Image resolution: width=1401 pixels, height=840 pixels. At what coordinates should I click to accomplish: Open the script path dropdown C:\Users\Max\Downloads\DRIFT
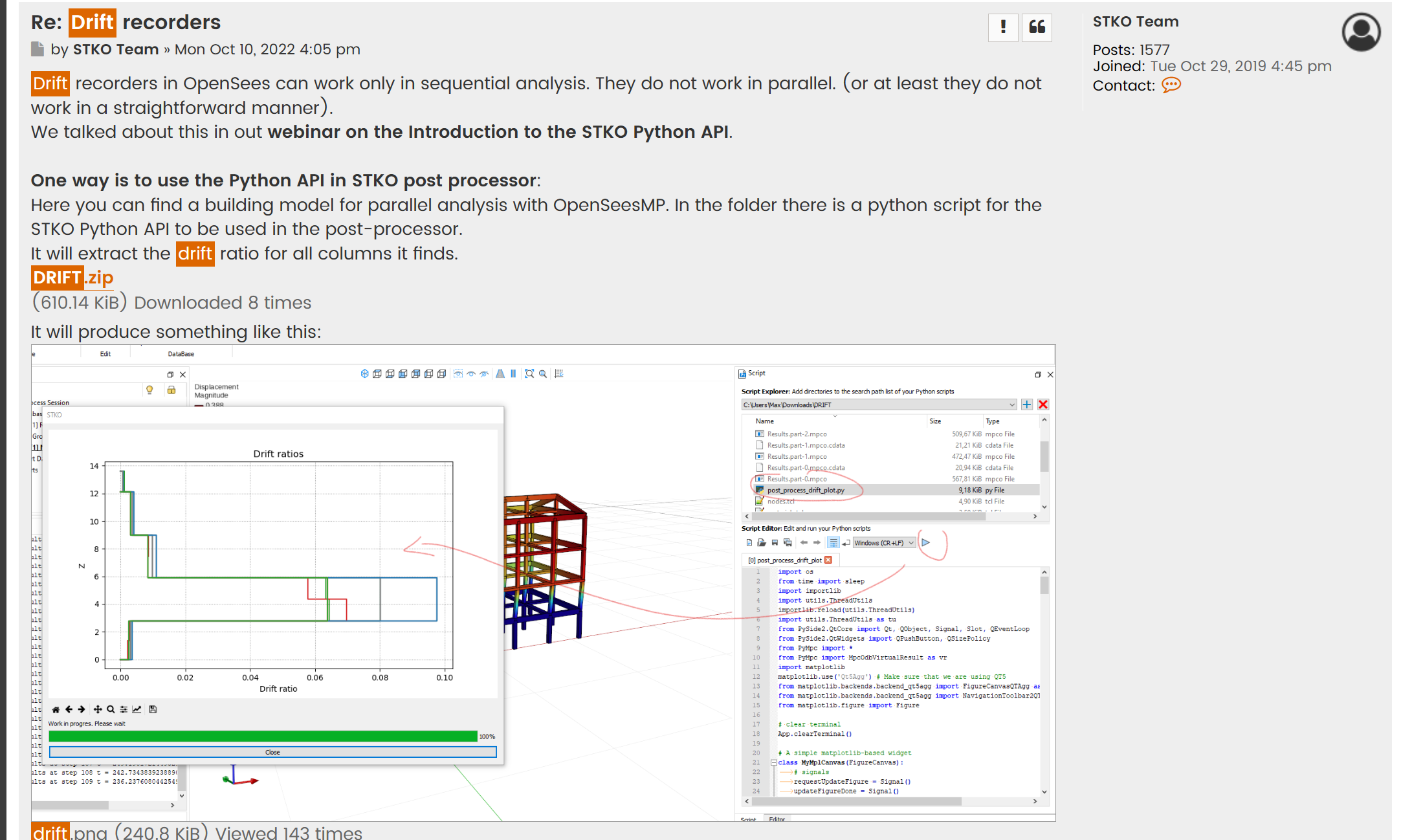(879, 405)
